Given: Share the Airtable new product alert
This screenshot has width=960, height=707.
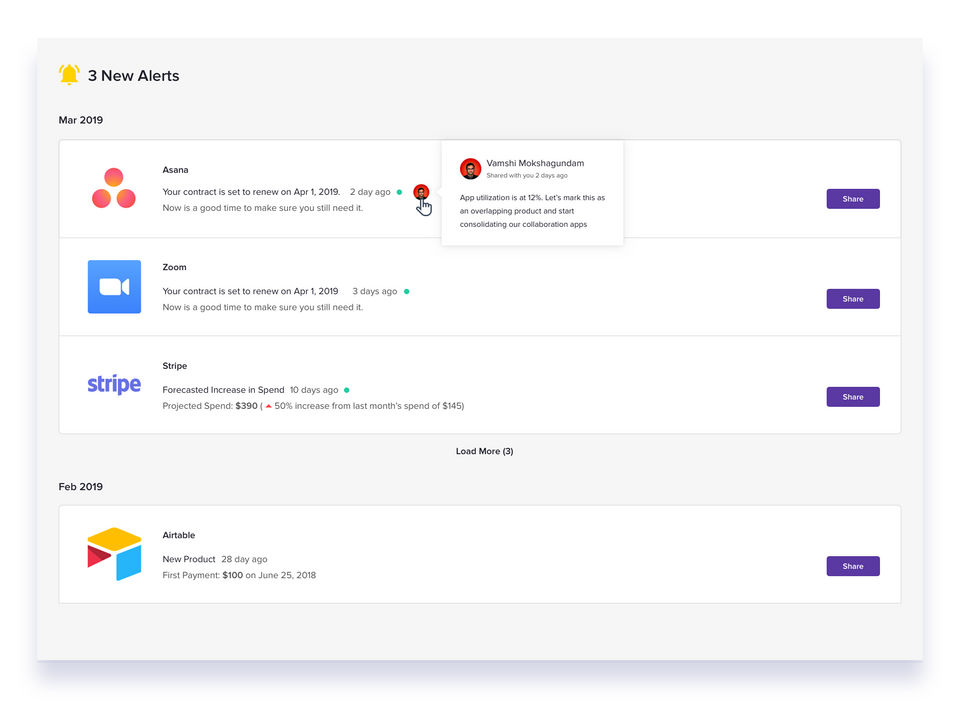Looking at the screenshot, I should pos(852,566).
